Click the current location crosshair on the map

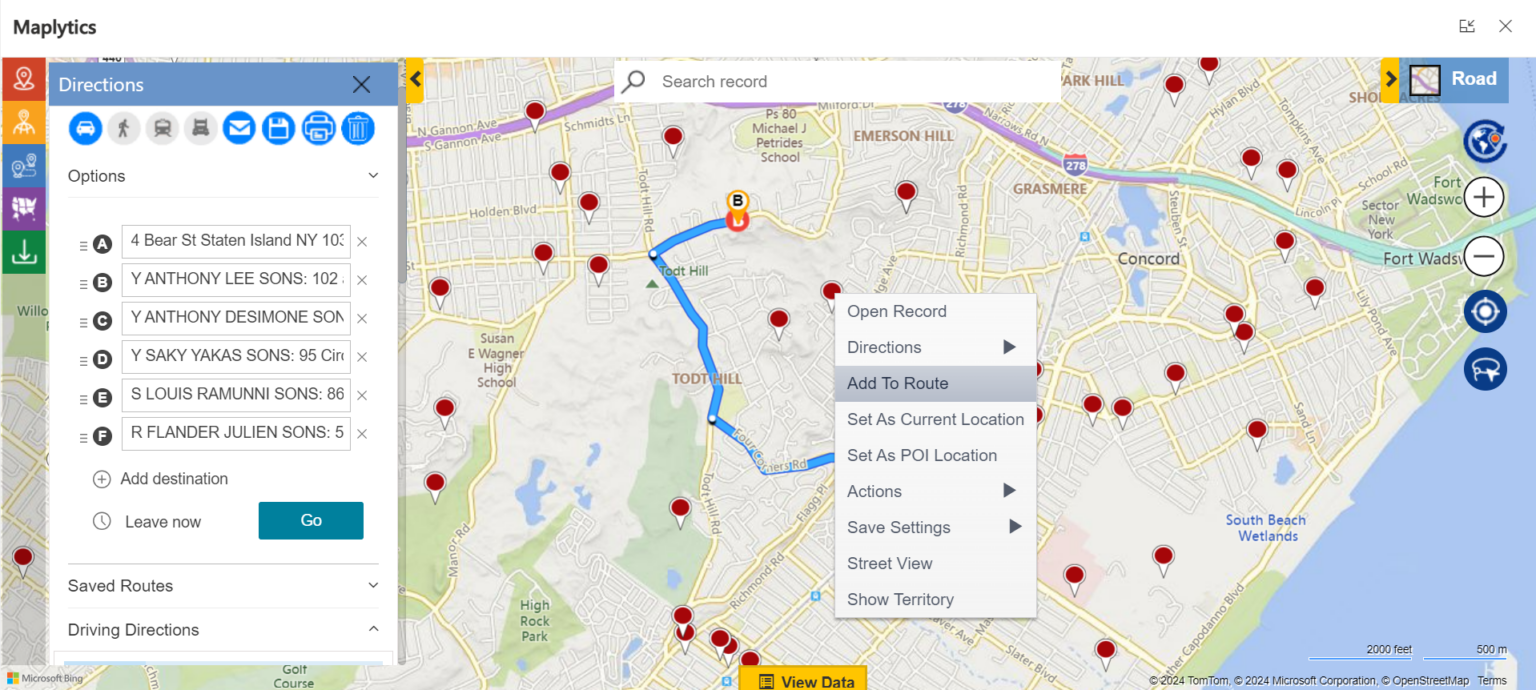coord(1484,311)
